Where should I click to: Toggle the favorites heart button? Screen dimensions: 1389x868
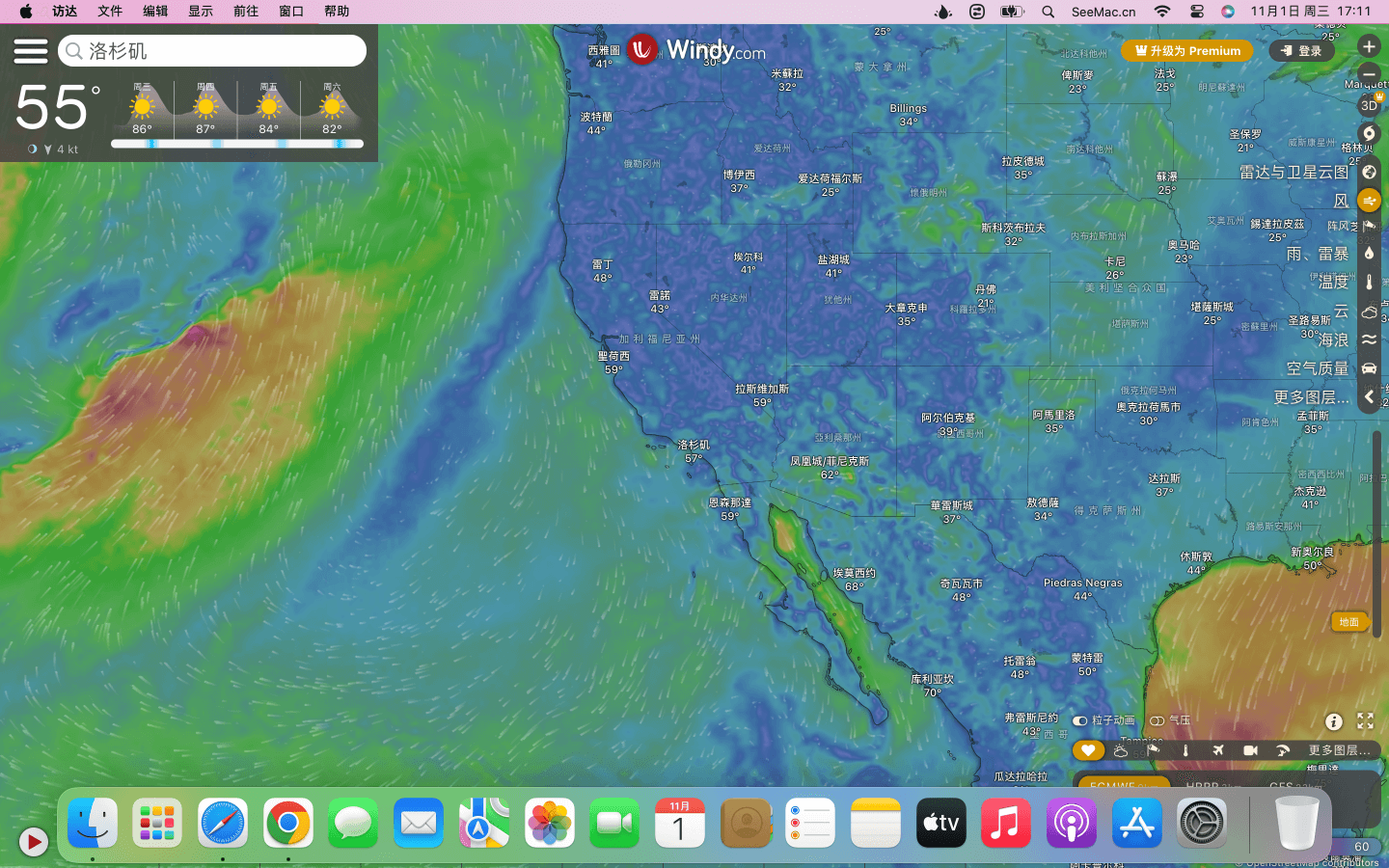(x=1088, y=750)
